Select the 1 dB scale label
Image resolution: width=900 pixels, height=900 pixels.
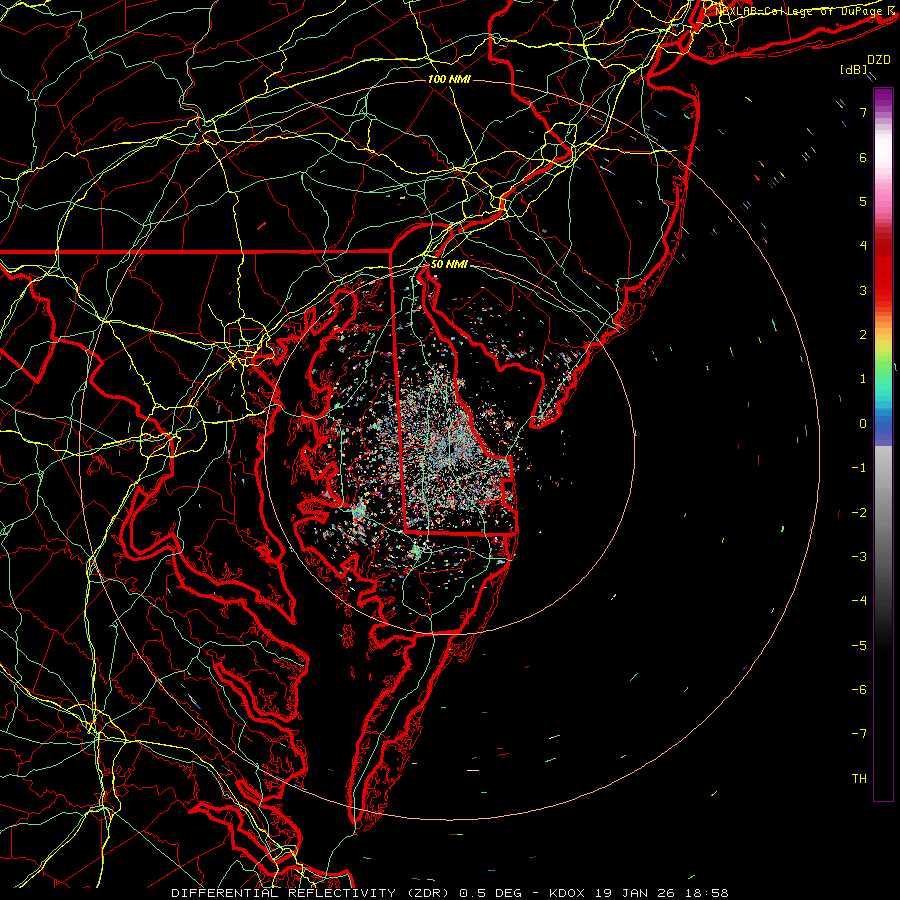click(x=863, y=379)
